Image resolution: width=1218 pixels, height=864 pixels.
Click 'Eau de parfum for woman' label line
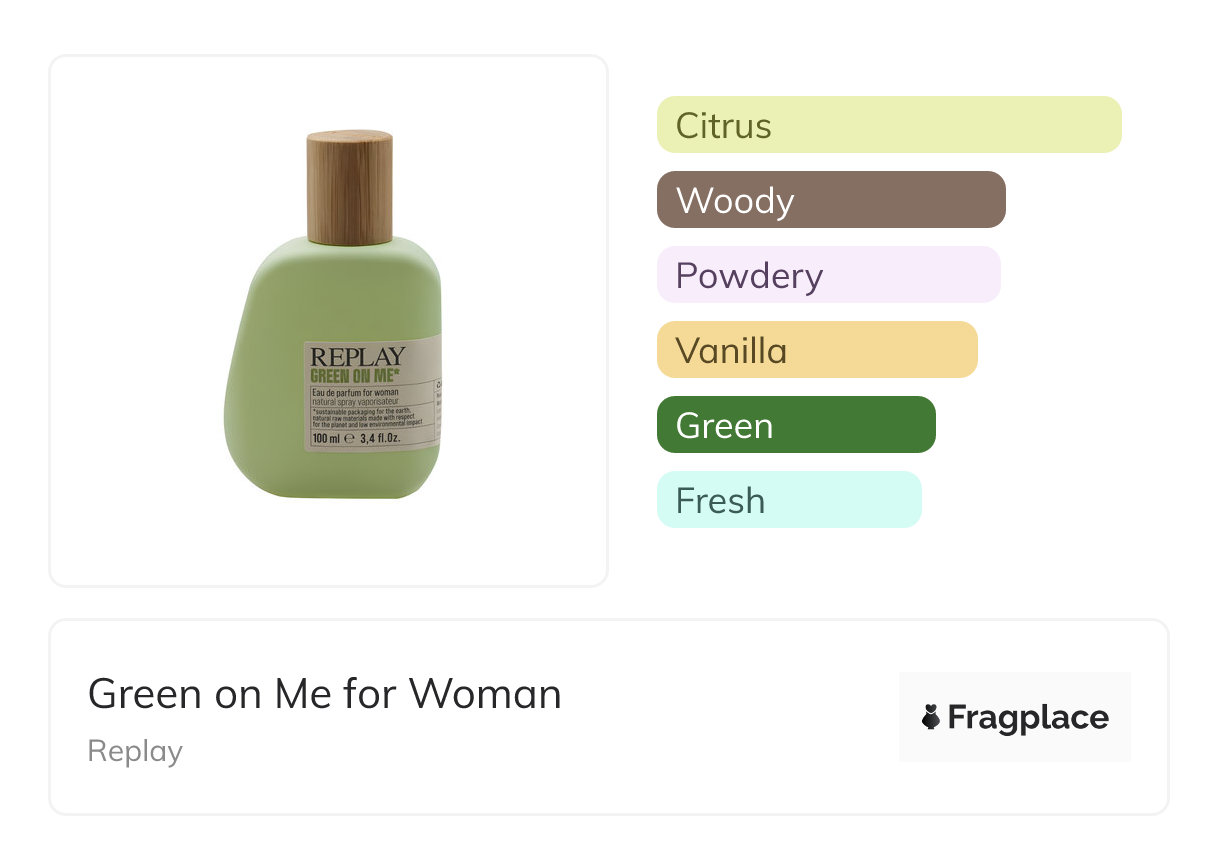point(356,391)
